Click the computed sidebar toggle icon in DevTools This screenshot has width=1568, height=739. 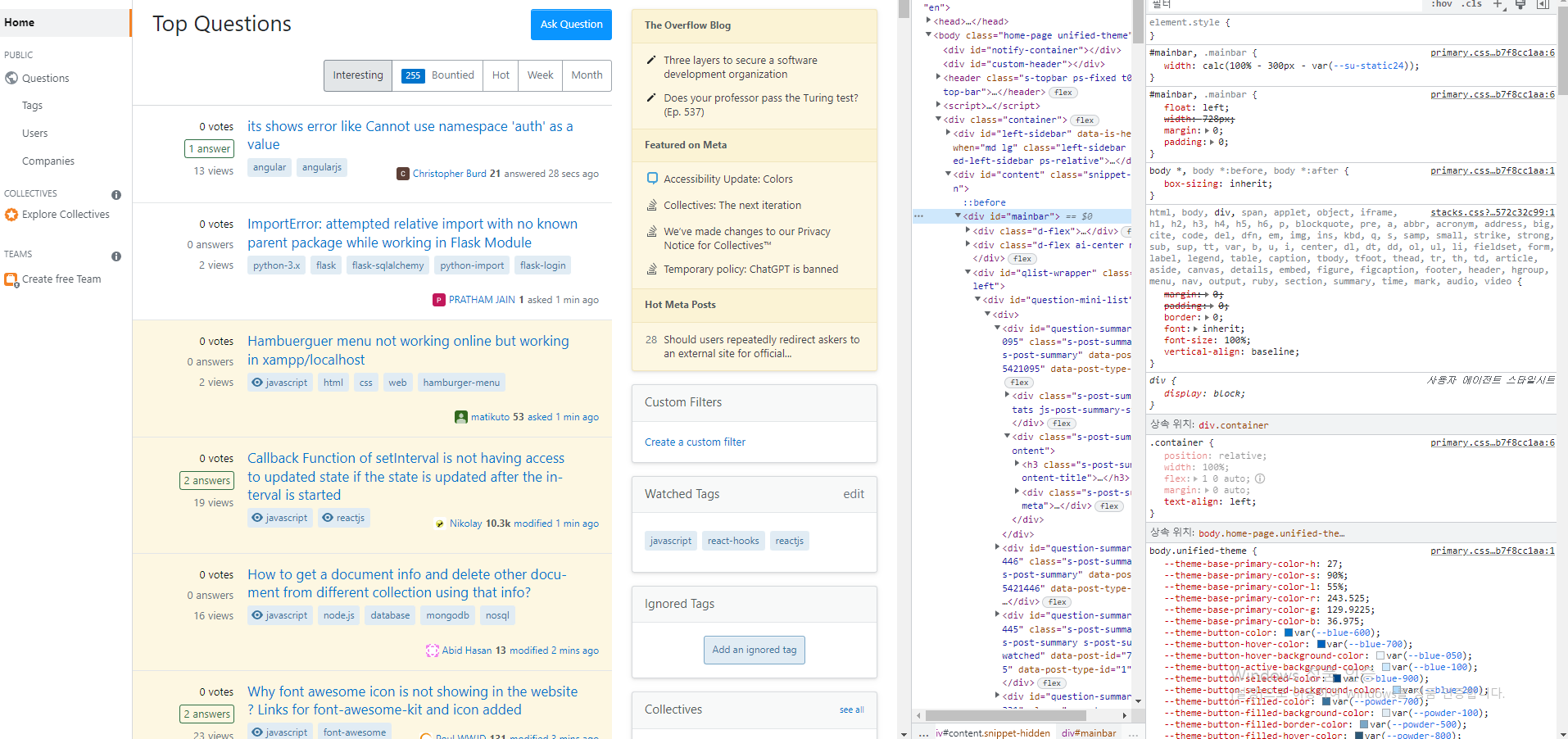[1543, 4]
